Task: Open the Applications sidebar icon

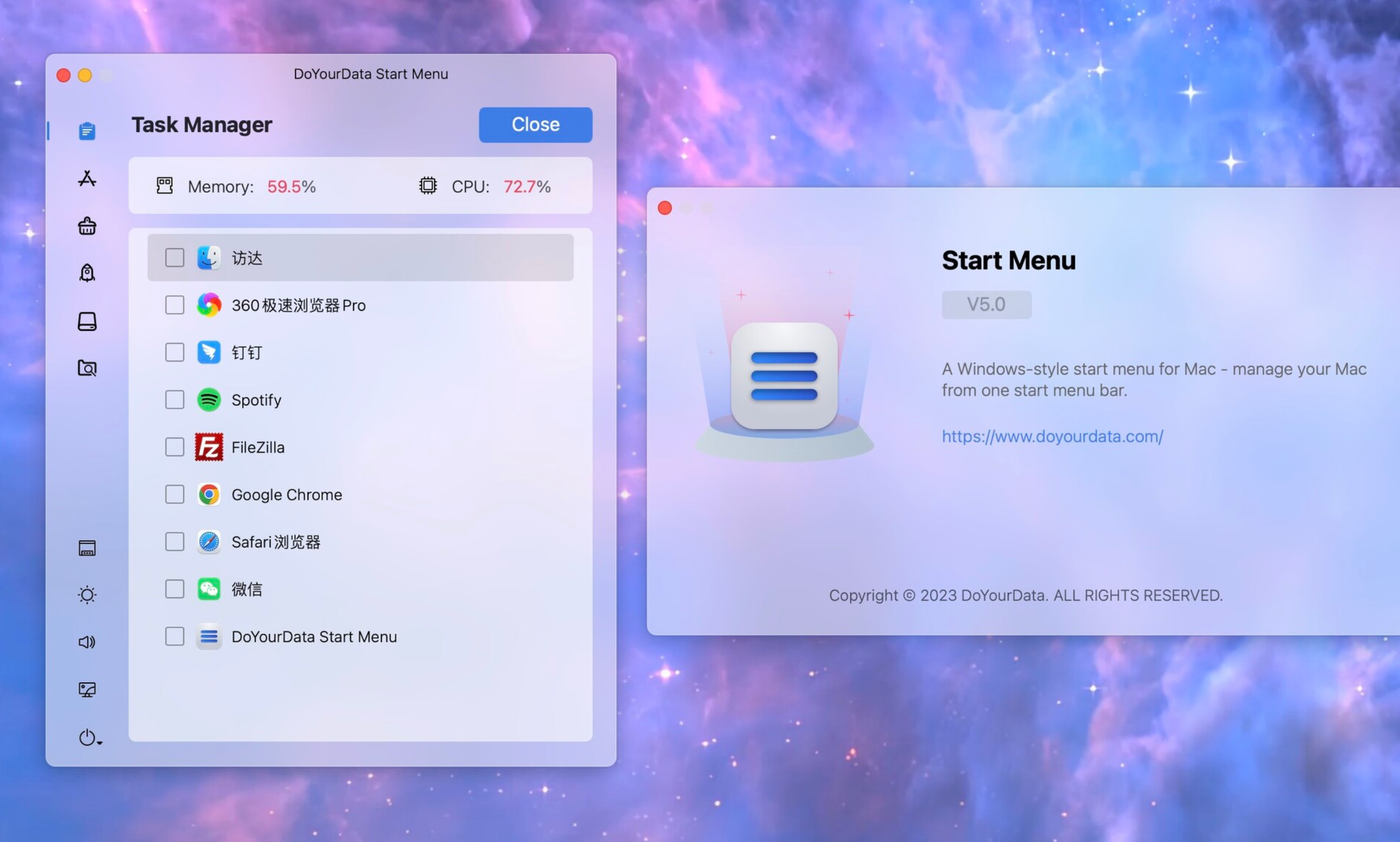Action: (87, 179)
